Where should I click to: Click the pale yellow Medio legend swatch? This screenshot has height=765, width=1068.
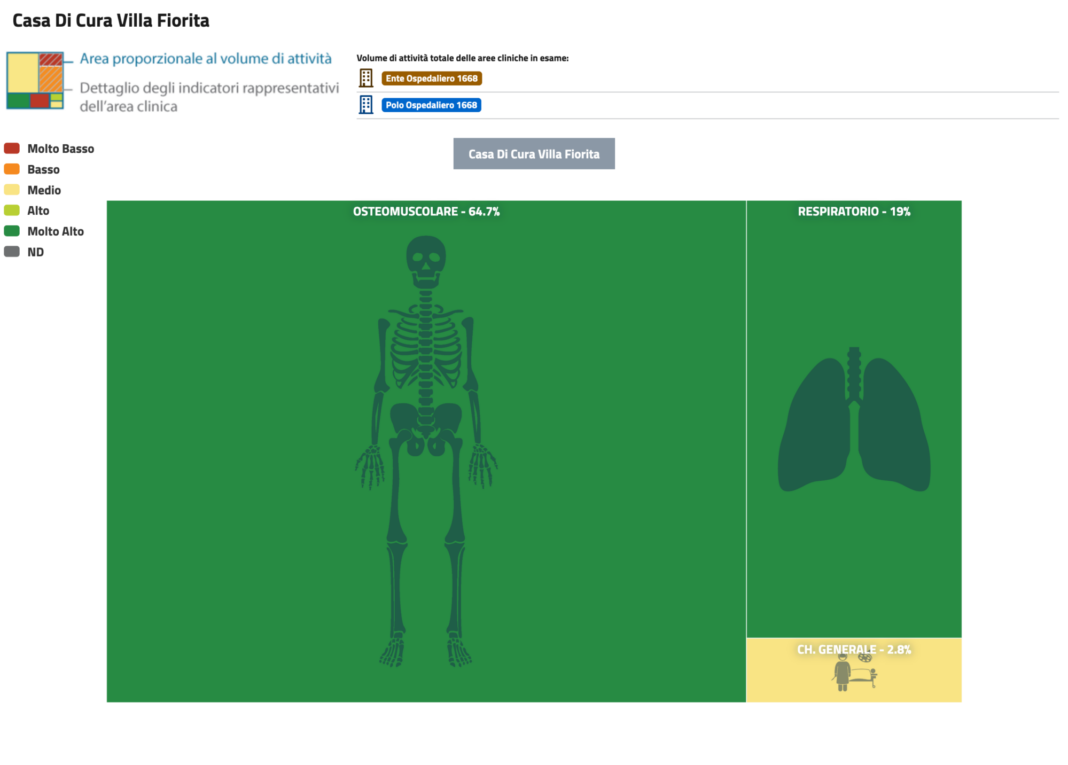click(12, 190)
